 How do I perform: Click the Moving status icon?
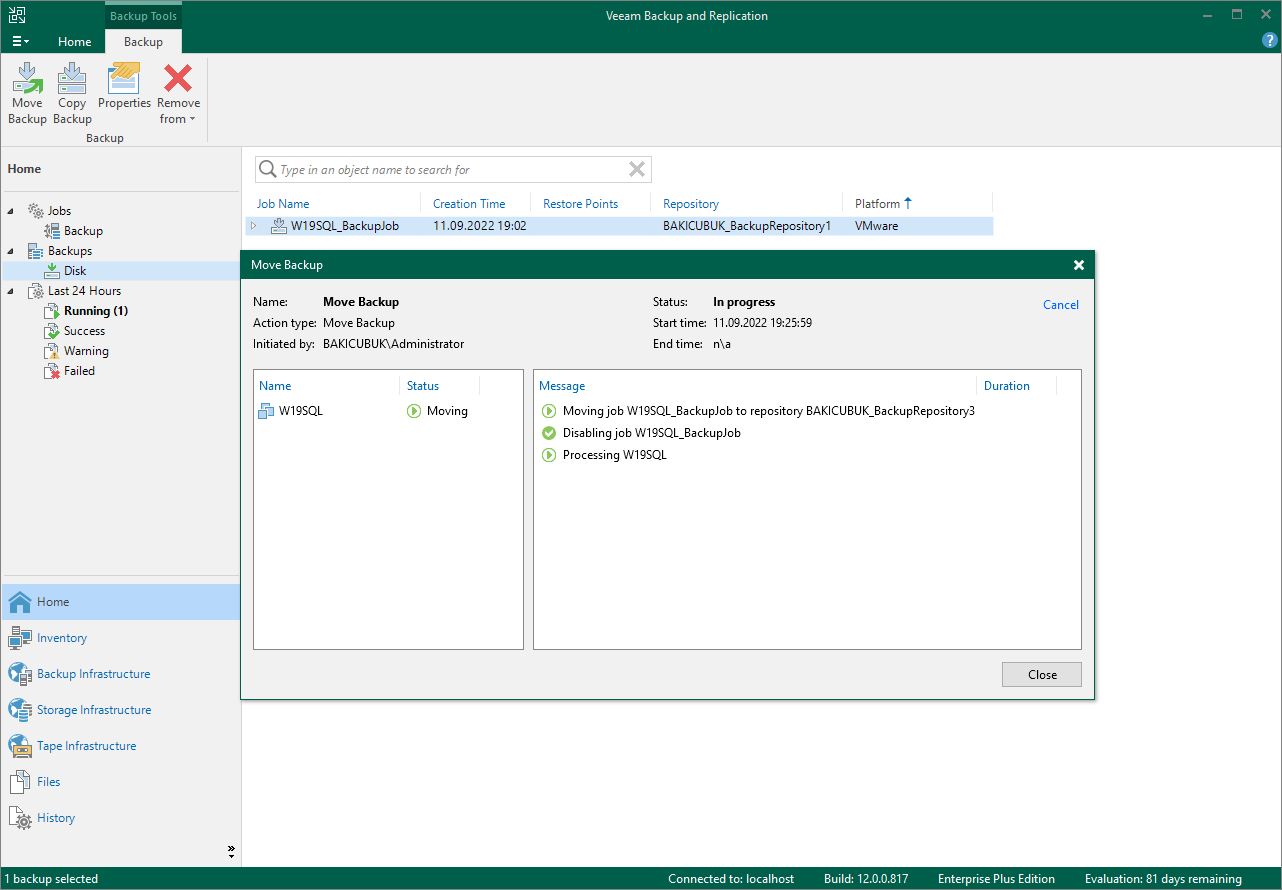(414, 411)
